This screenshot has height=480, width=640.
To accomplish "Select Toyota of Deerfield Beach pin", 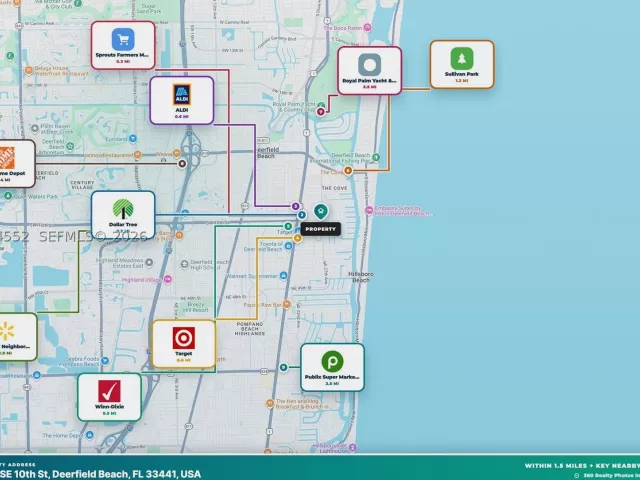I will (289, 246).
